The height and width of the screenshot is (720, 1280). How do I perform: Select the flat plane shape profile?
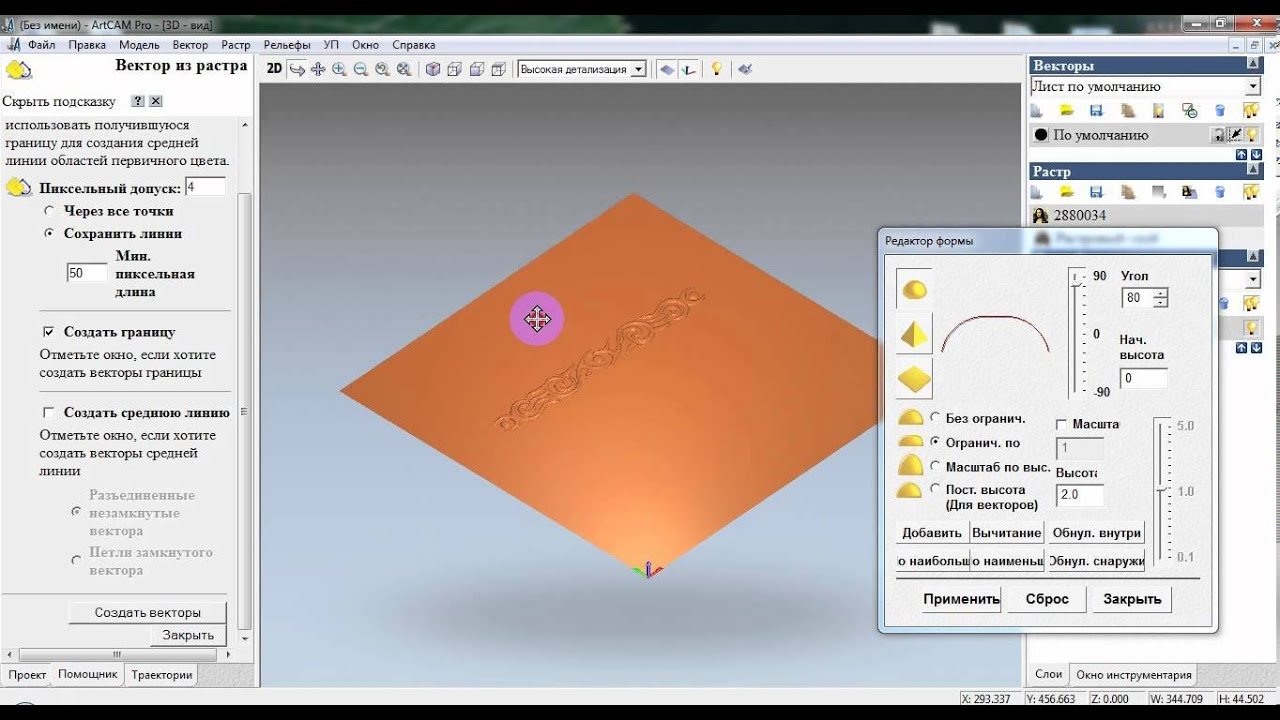914,380
